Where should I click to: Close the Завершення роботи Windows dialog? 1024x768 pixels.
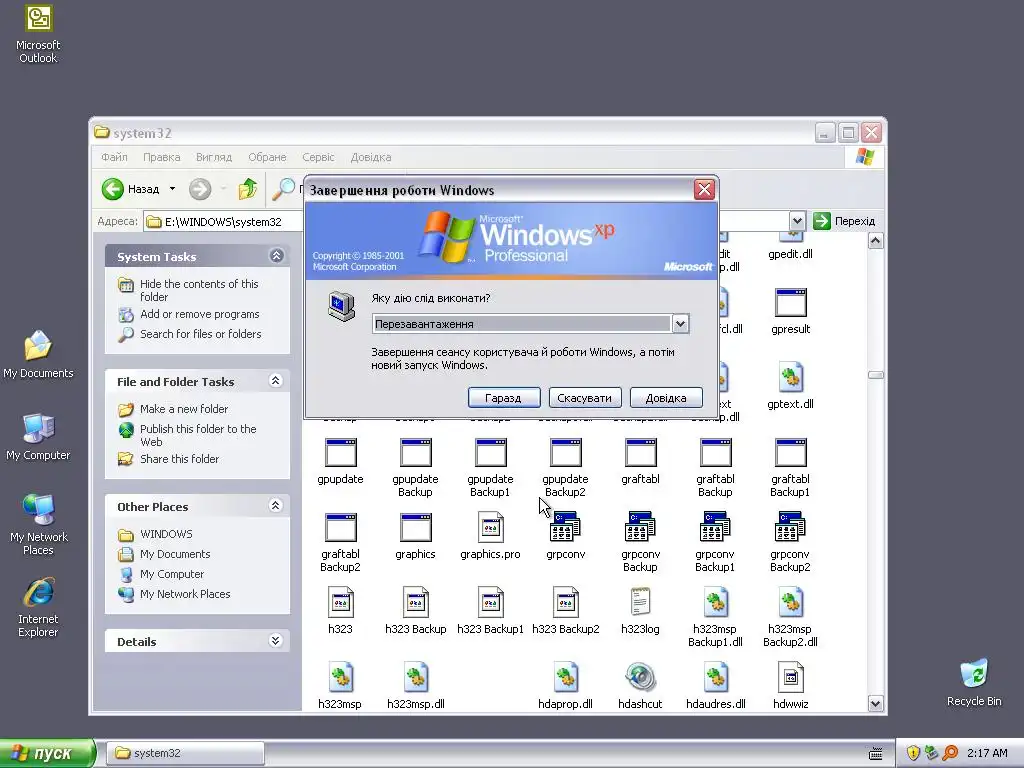(704, 190)
